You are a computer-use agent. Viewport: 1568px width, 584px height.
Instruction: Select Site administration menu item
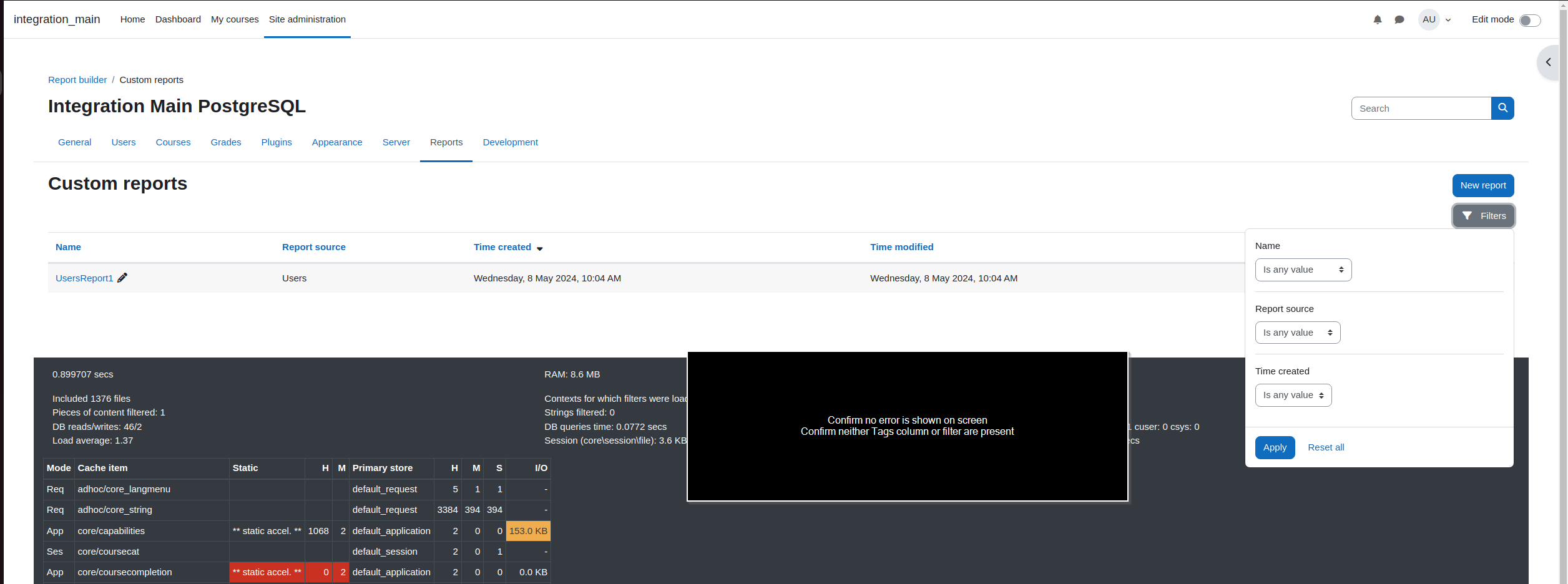[307, 19]
